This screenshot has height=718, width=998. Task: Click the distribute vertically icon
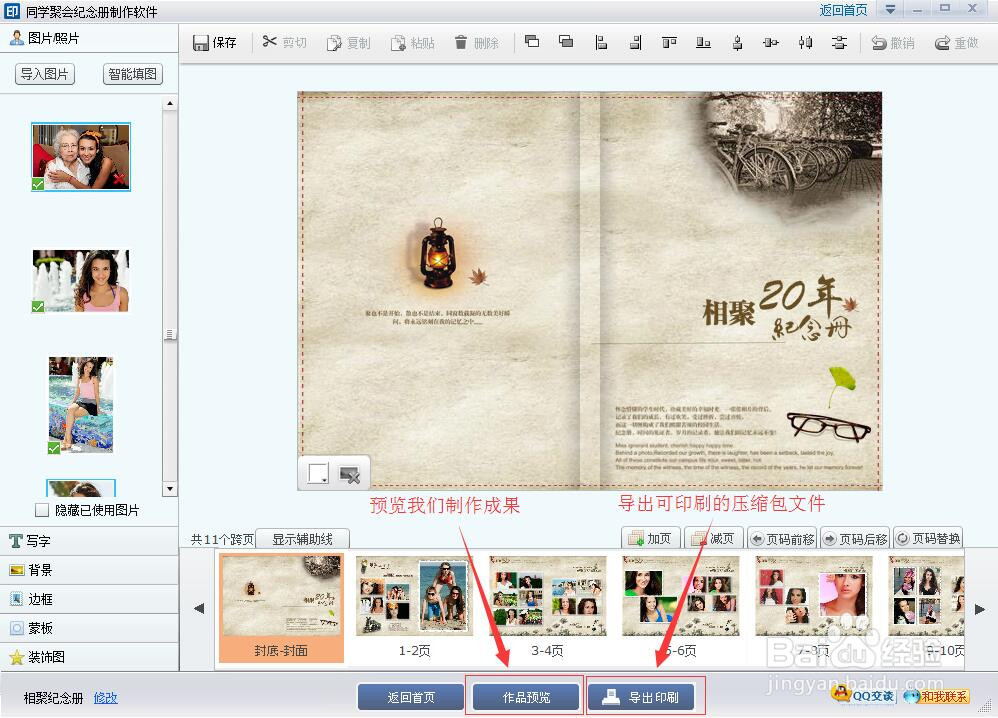pos(840,43)
